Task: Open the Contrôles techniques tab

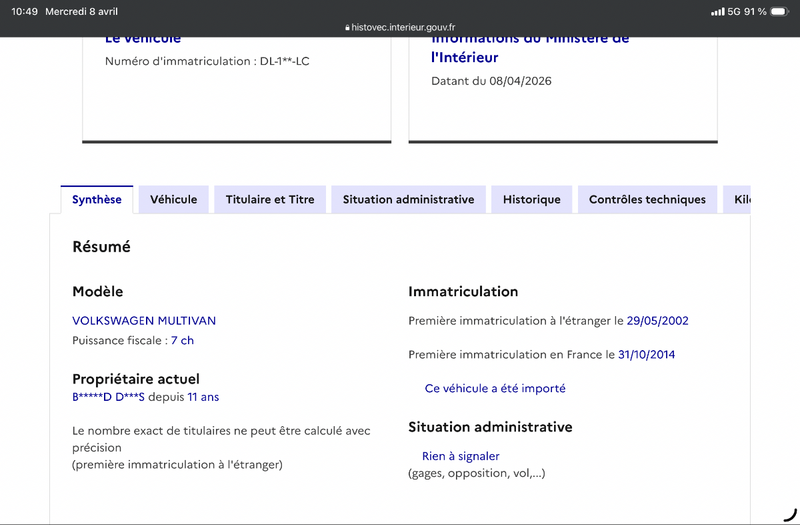Action: 647,199
